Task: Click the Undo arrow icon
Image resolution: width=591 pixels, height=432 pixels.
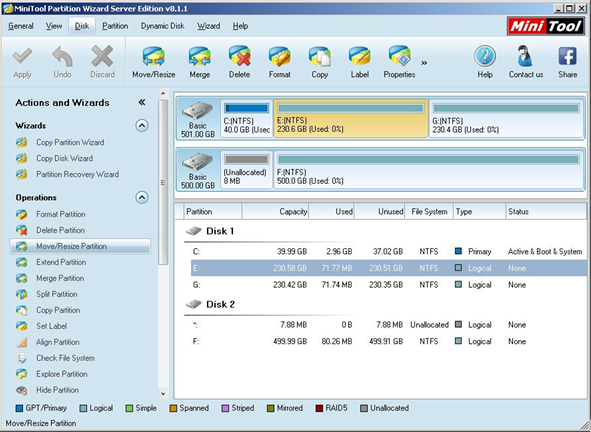Action: (62, 56)
